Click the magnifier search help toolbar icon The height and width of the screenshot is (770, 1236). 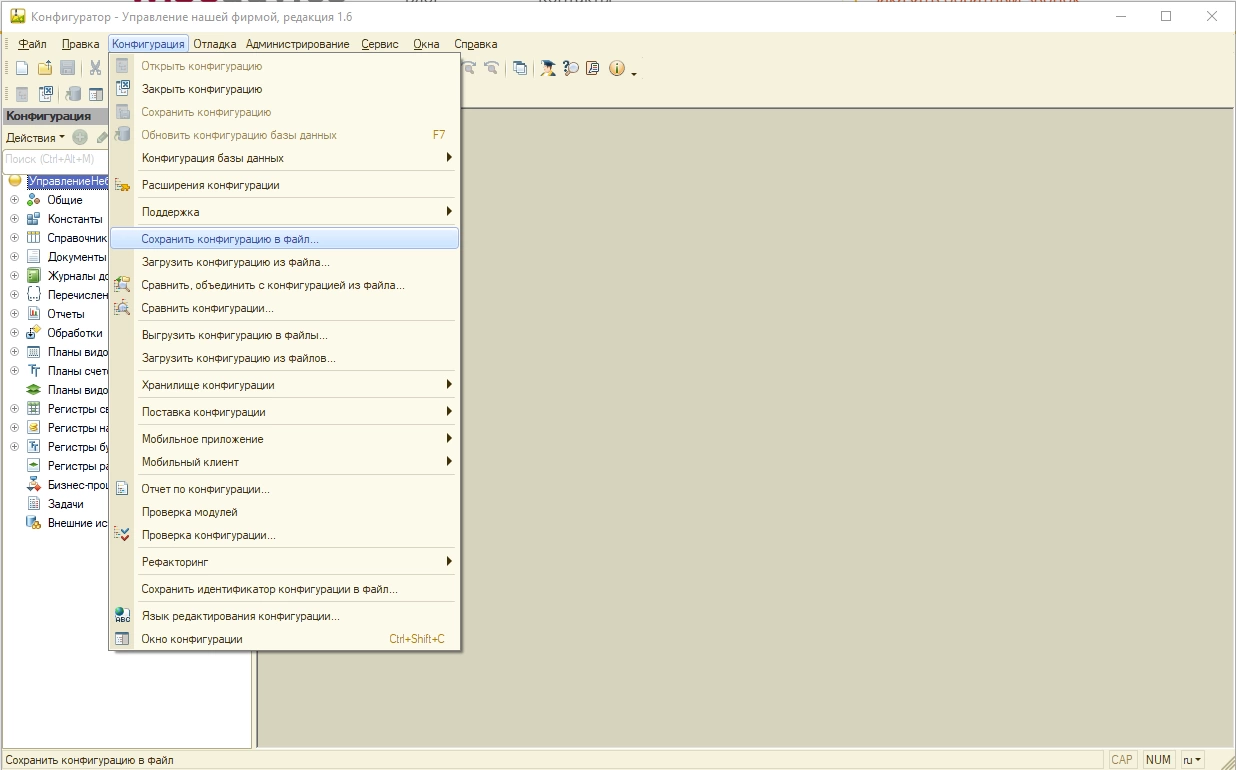pyautogui.click(x=571, y=68)
